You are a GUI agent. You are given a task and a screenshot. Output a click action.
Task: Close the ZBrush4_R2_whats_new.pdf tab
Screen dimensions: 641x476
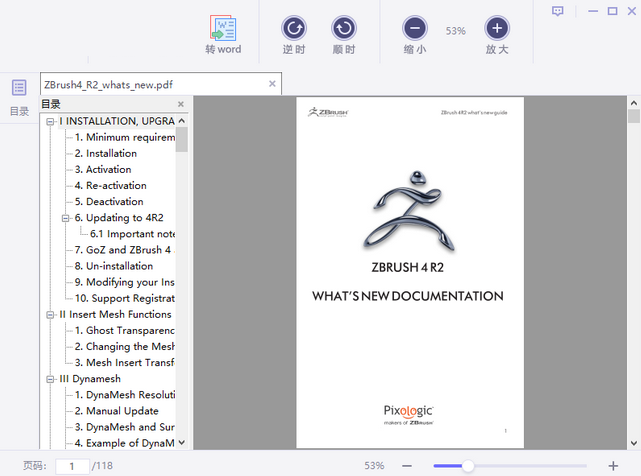(272, 84)
